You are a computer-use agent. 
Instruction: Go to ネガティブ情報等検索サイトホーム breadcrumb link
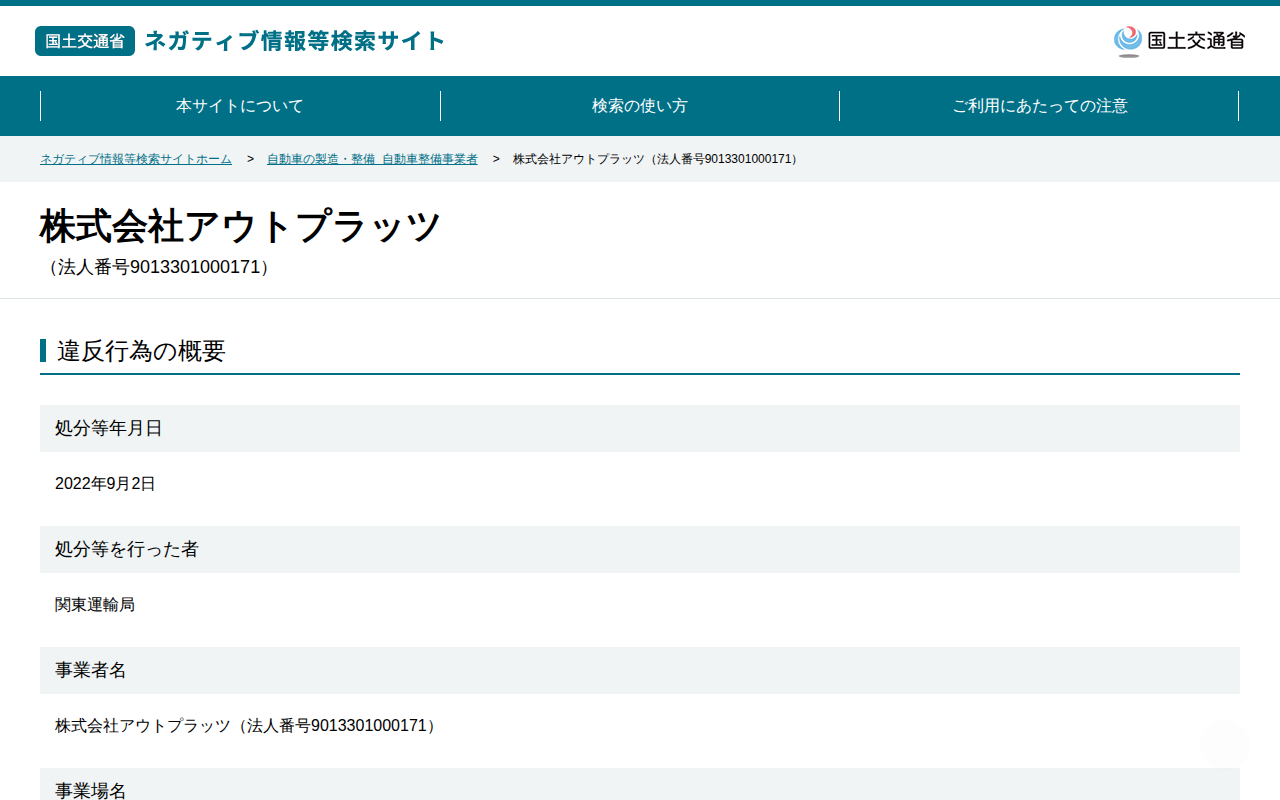(136, 159)
